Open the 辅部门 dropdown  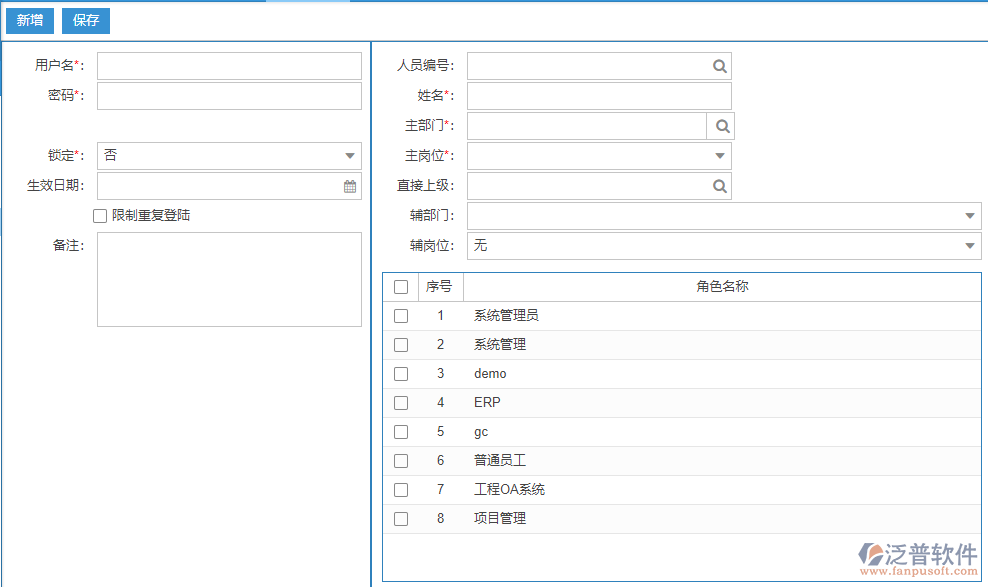click(968, 216)
